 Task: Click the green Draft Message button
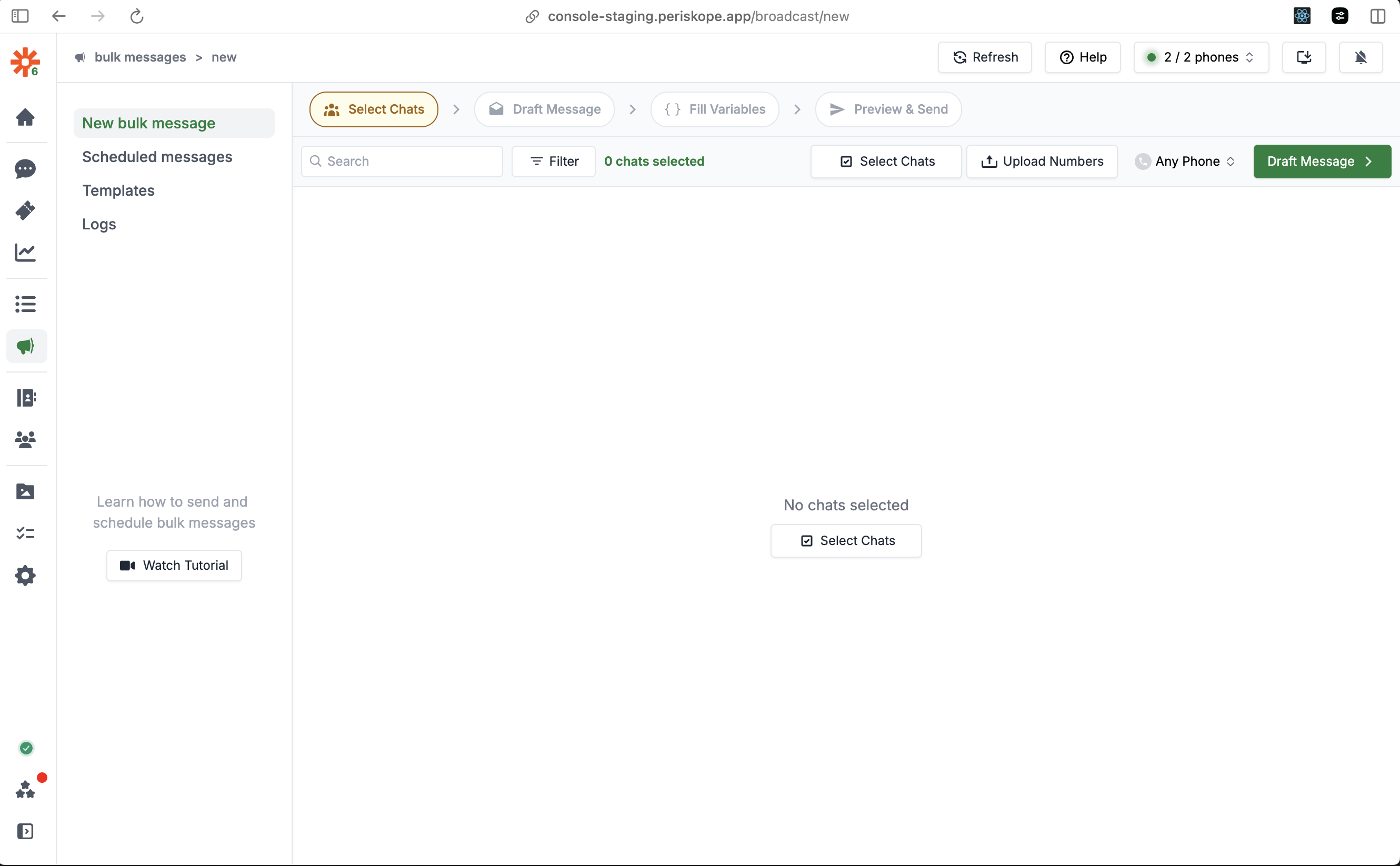[1322, 162]
